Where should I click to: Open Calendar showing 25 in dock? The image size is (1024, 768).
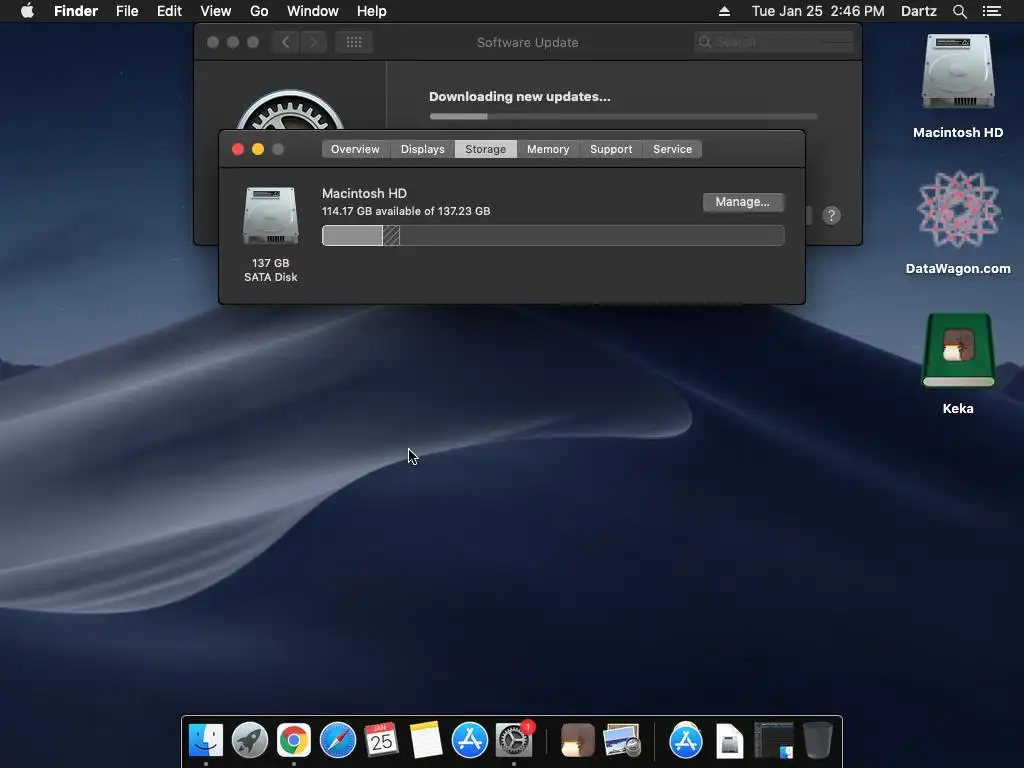click(381, 741)
